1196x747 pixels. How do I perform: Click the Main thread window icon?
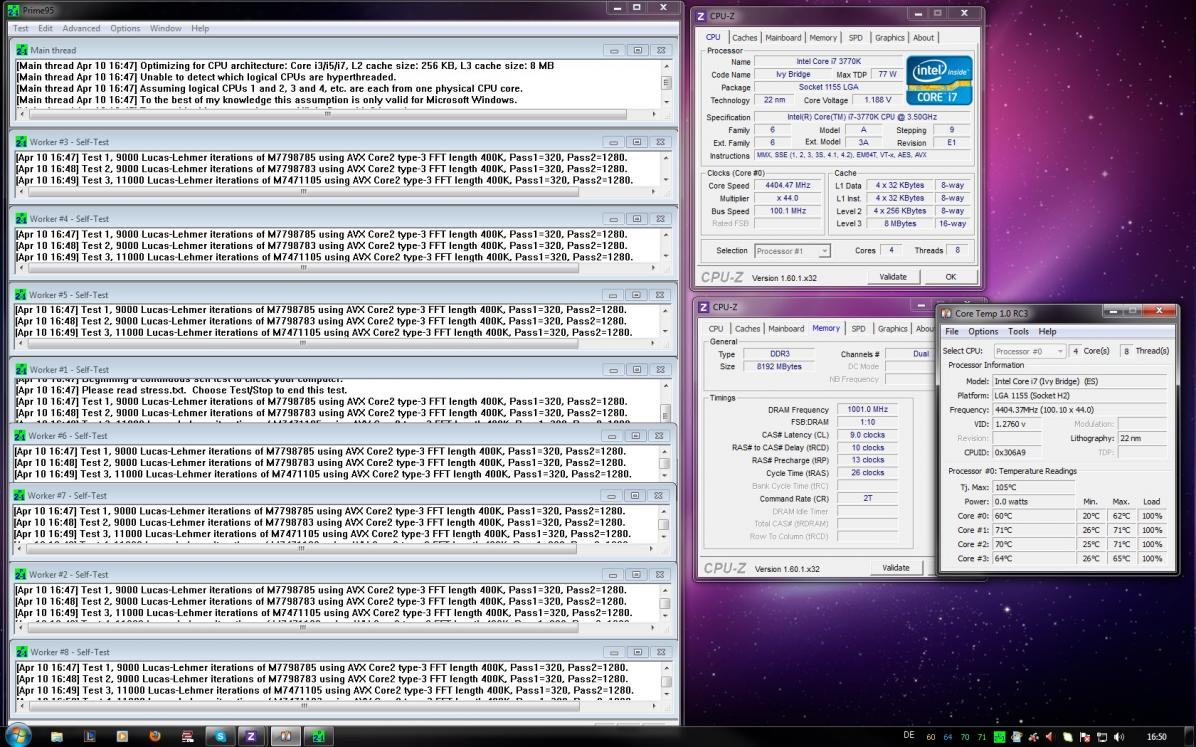[21, 50]
